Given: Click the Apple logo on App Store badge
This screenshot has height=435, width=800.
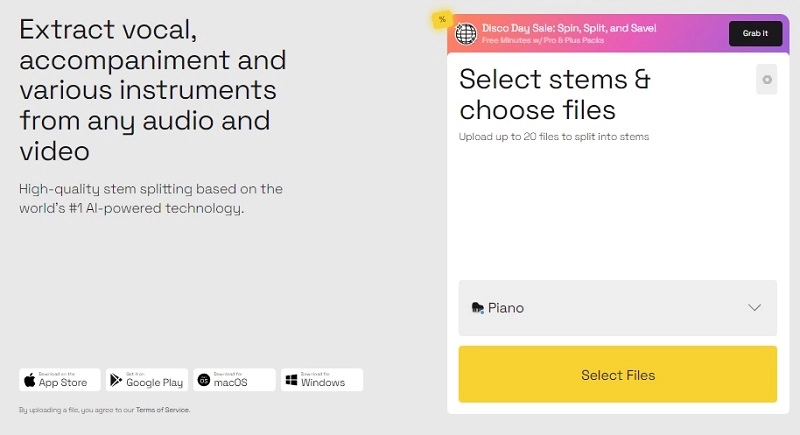Looking at the screenshot, I should click(30, 380).
